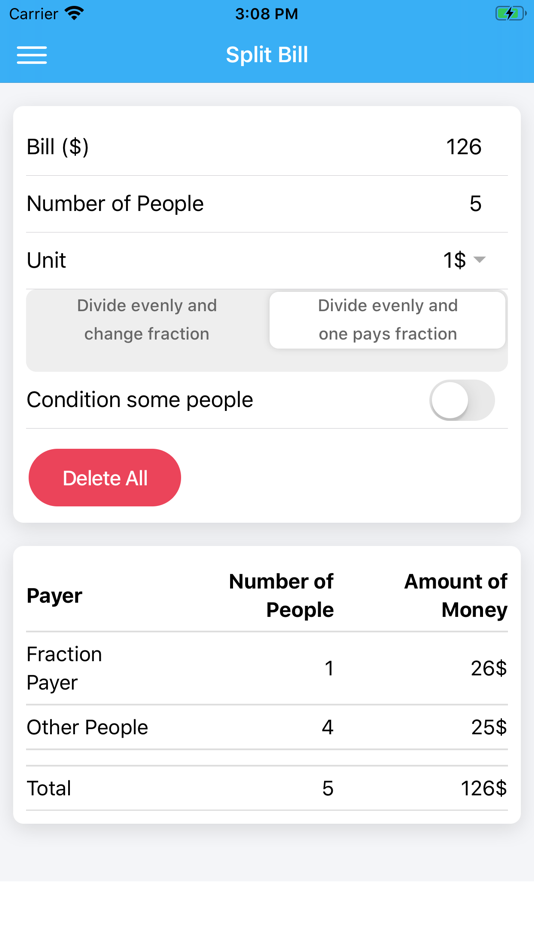Select Divide evenly and change fraction
This screenshot has width=534, height=950.
point(147,320)
